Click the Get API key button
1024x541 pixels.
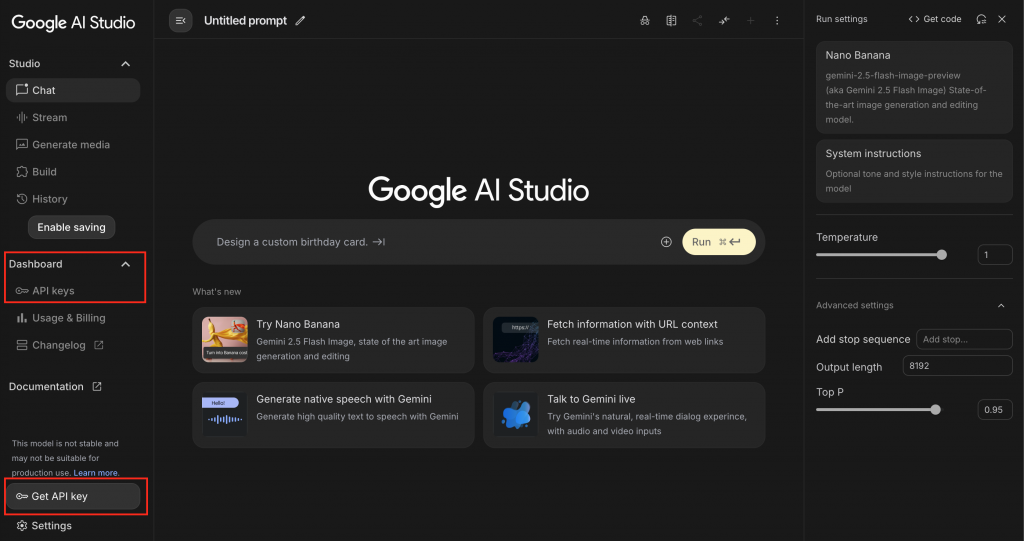73,497
